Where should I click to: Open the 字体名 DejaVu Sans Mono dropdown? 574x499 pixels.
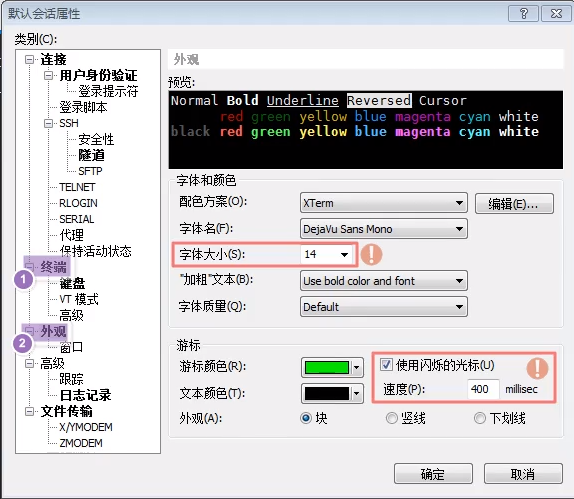[x=384, y=229]
